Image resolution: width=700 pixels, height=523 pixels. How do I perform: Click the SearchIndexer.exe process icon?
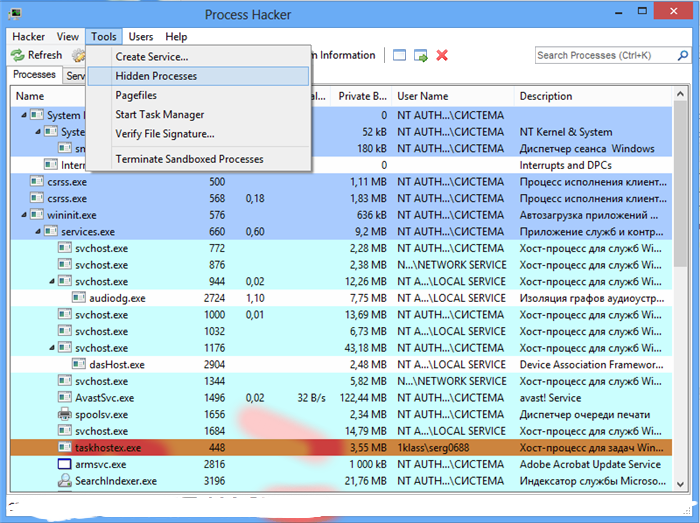click(x=65, y=481)
